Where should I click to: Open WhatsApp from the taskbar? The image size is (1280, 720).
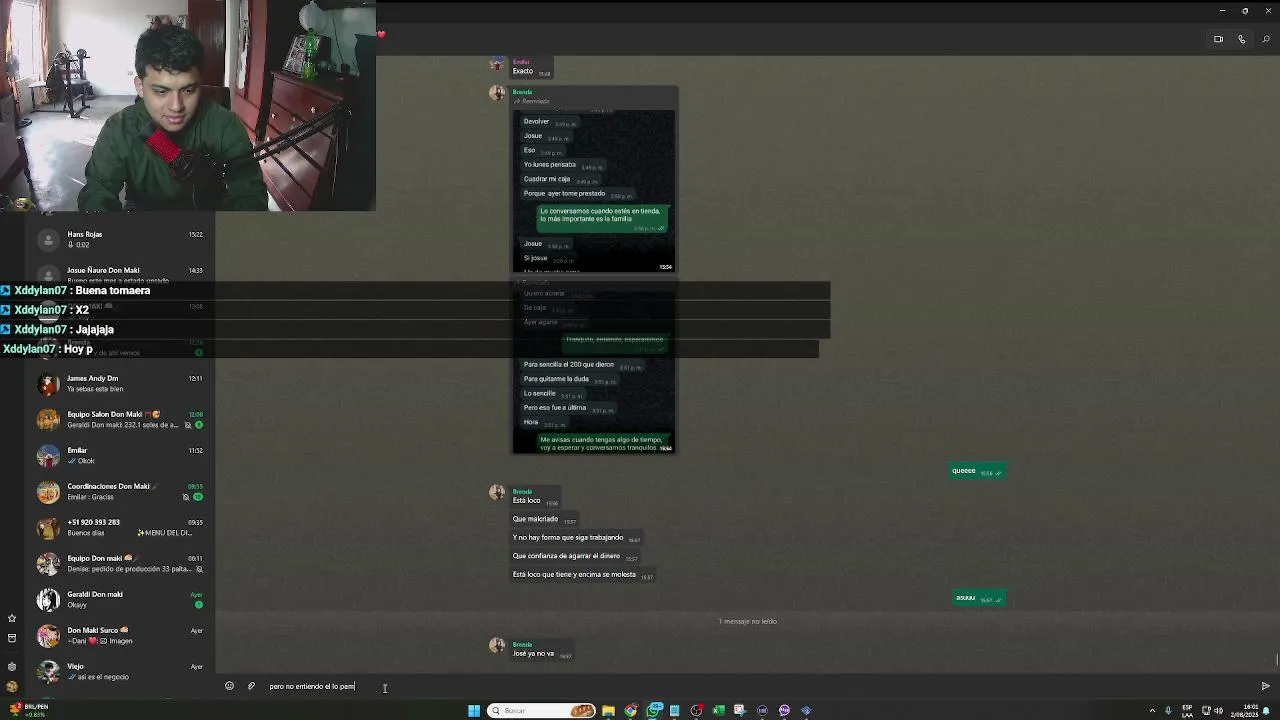653,711
